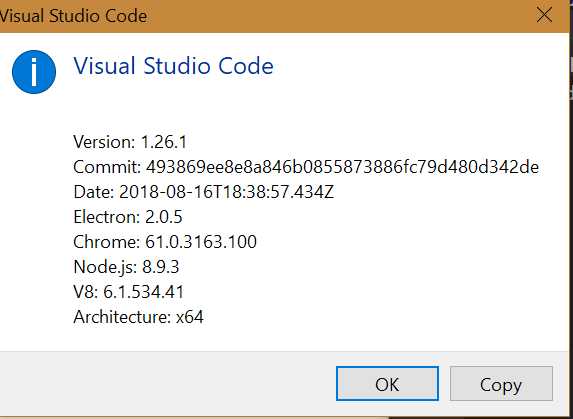
Task: Click the 'Electron: 2.0.5' line
Action: tap(128, 217)
